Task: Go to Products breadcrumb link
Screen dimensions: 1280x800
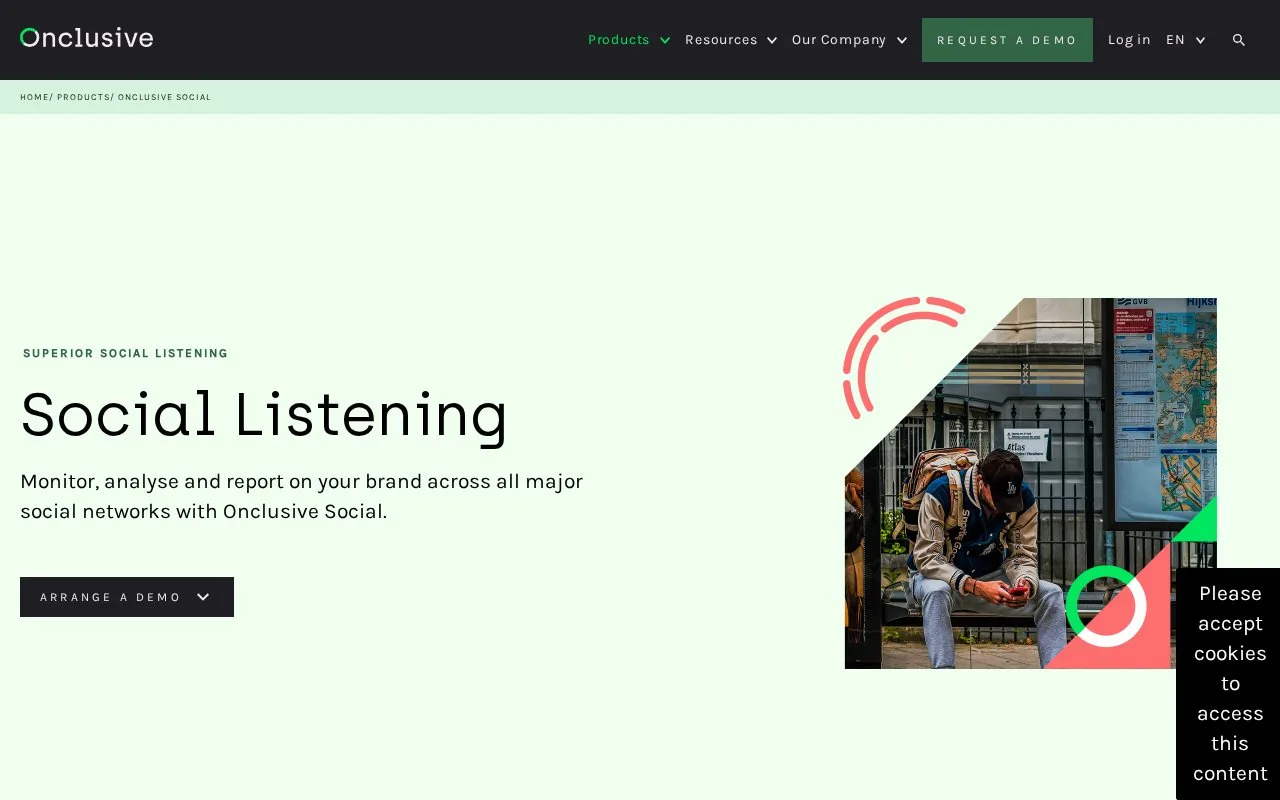Action: (83, 97)
